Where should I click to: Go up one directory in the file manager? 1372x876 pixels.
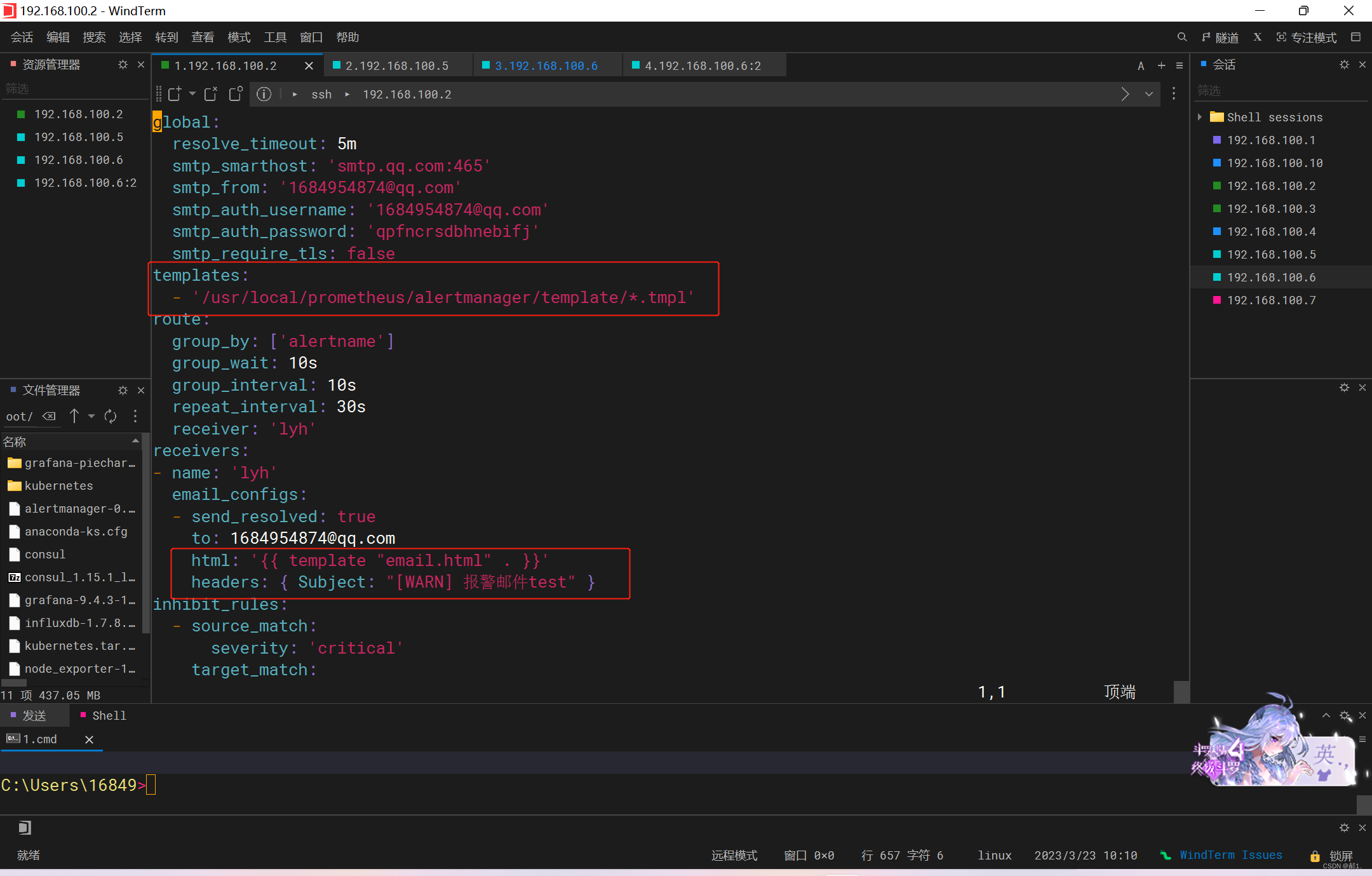point(74,416)
